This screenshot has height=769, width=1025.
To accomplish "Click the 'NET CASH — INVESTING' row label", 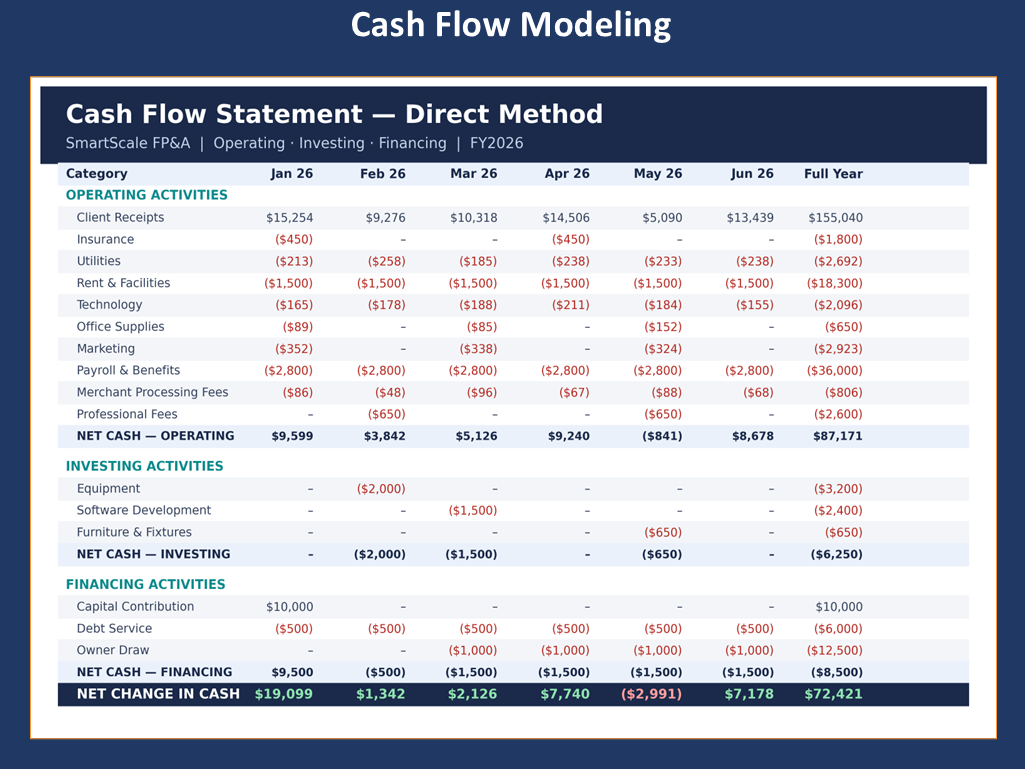I will point(154,554).
